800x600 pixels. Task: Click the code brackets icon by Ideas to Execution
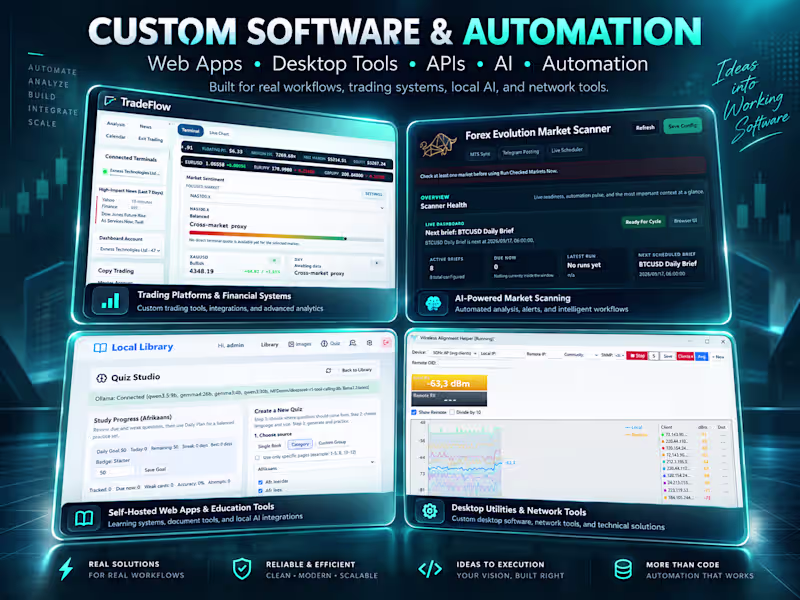(430, 569)
